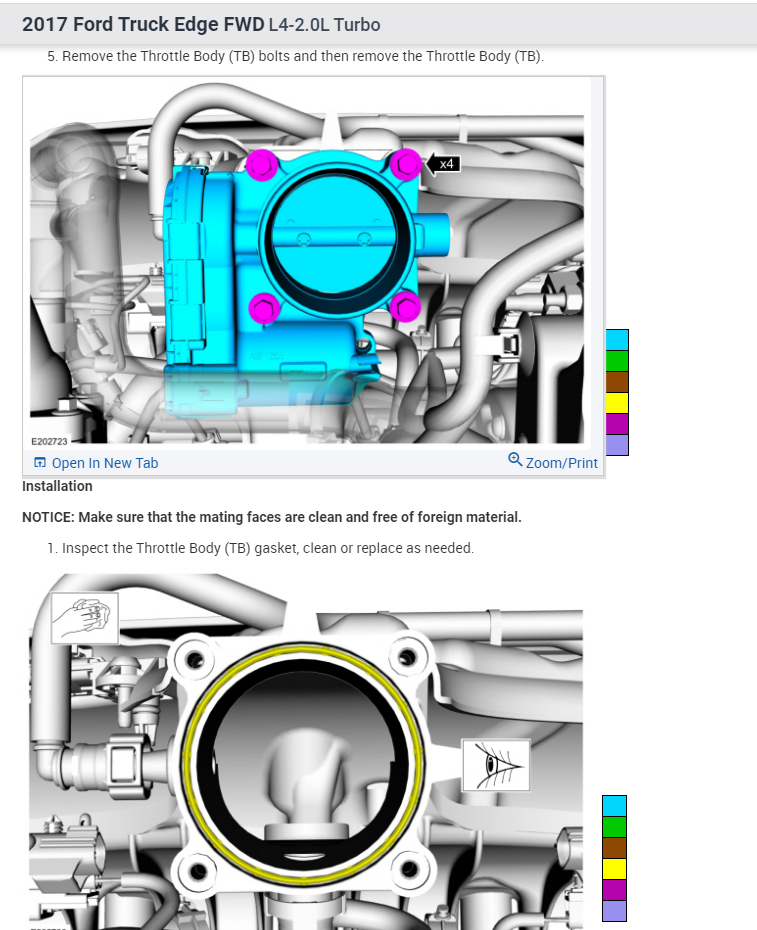The height and width of the screenshot is (930, 757).
Task: Click the hand-cleaning symbol icon in gasket diagram
Action: (x=85, y=617)
